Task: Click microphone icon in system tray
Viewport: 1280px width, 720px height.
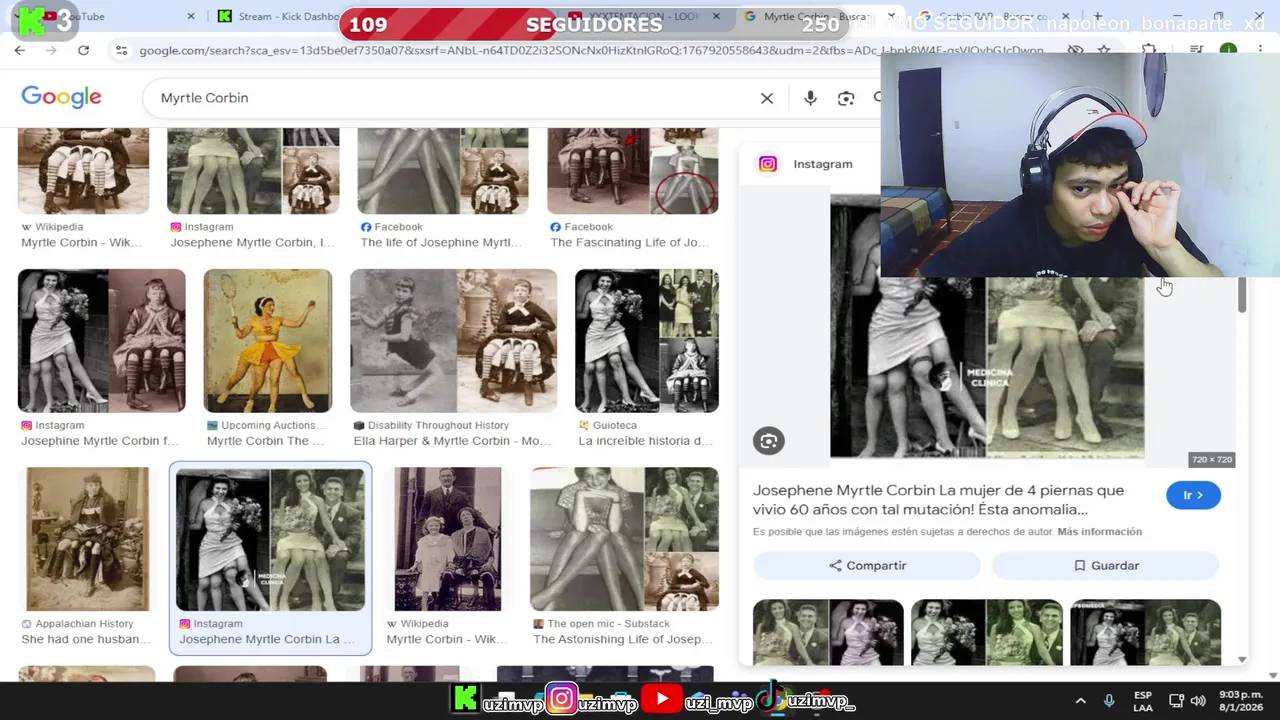Action: point(1109,701)
